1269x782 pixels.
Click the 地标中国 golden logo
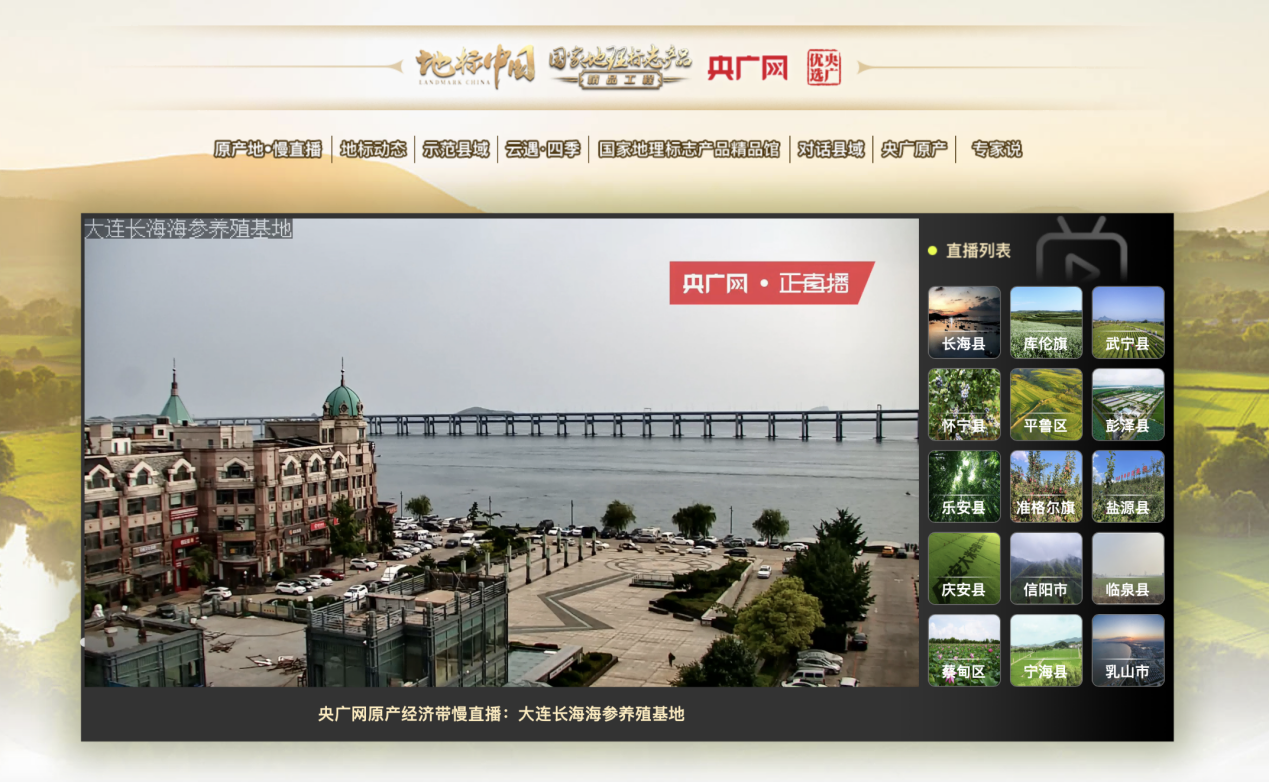tap(475, 67)
